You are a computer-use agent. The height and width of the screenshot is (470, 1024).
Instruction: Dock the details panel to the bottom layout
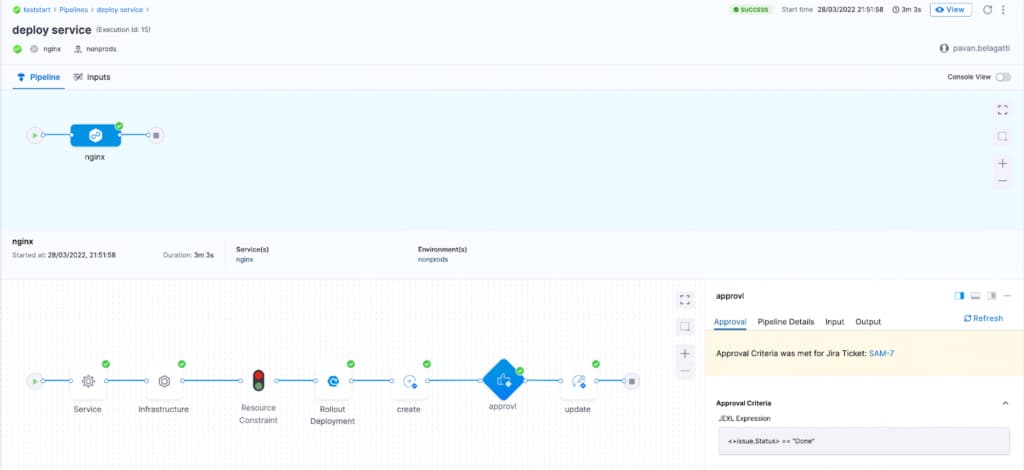[976, 296]
